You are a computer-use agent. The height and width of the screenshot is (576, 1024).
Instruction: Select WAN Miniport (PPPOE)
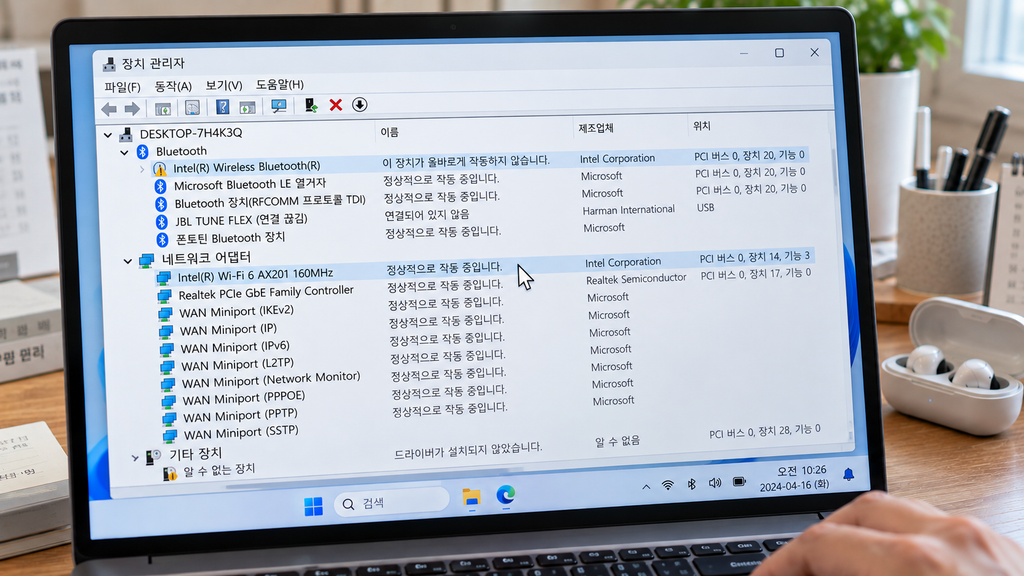coord(244,399)
